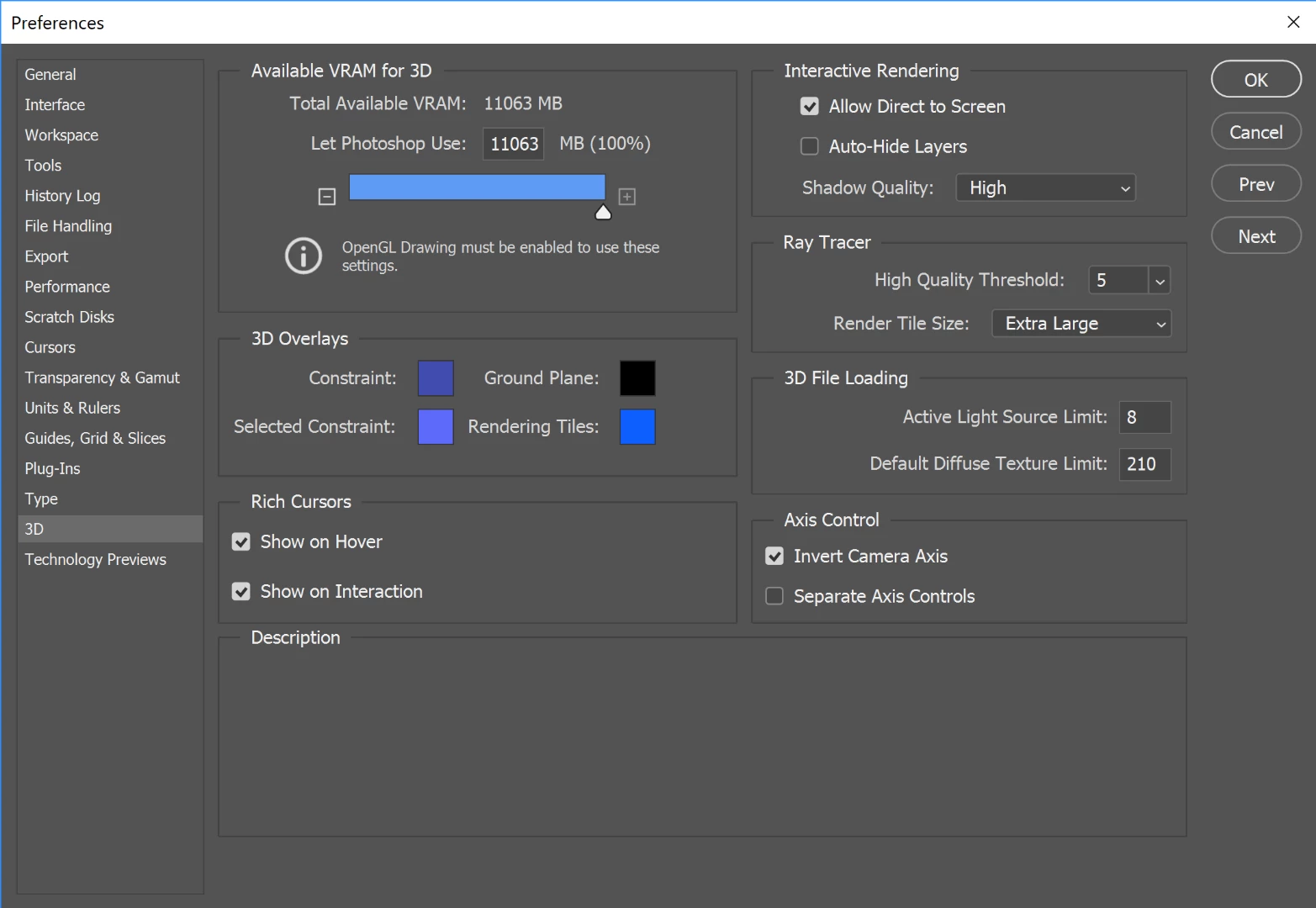Go to History Log preferences
The width and height of the screenshot is (1316, 908).
pyautogui.click(x=110, y=196)
